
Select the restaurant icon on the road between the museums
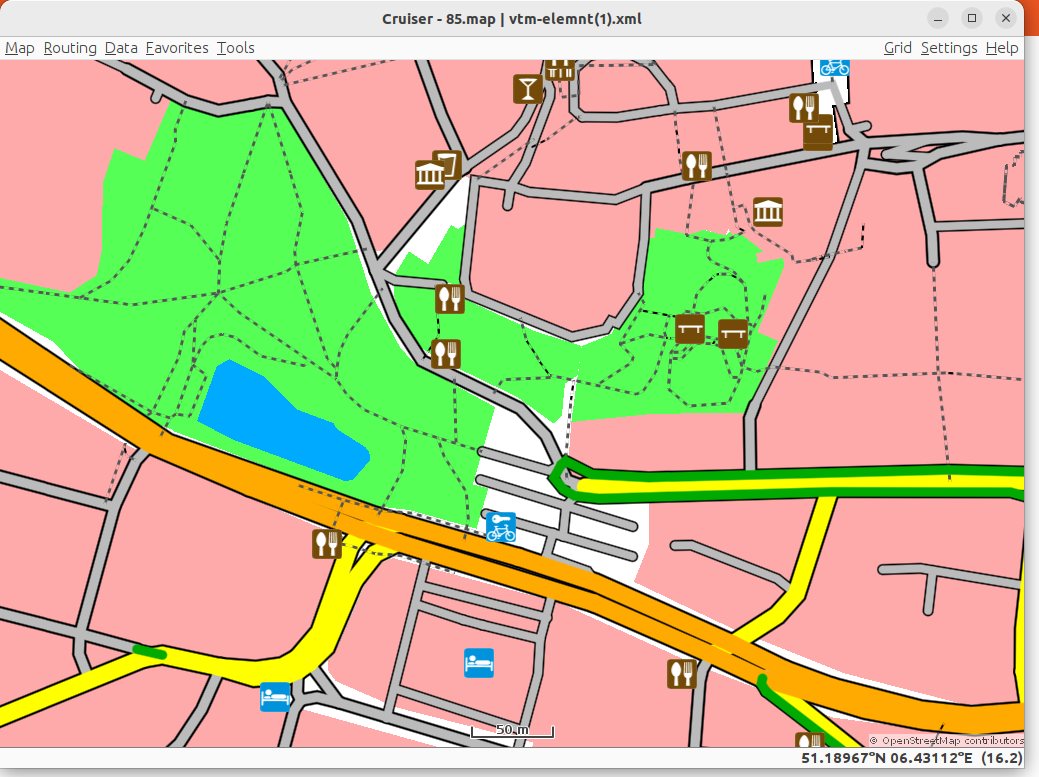pos(696,166)
